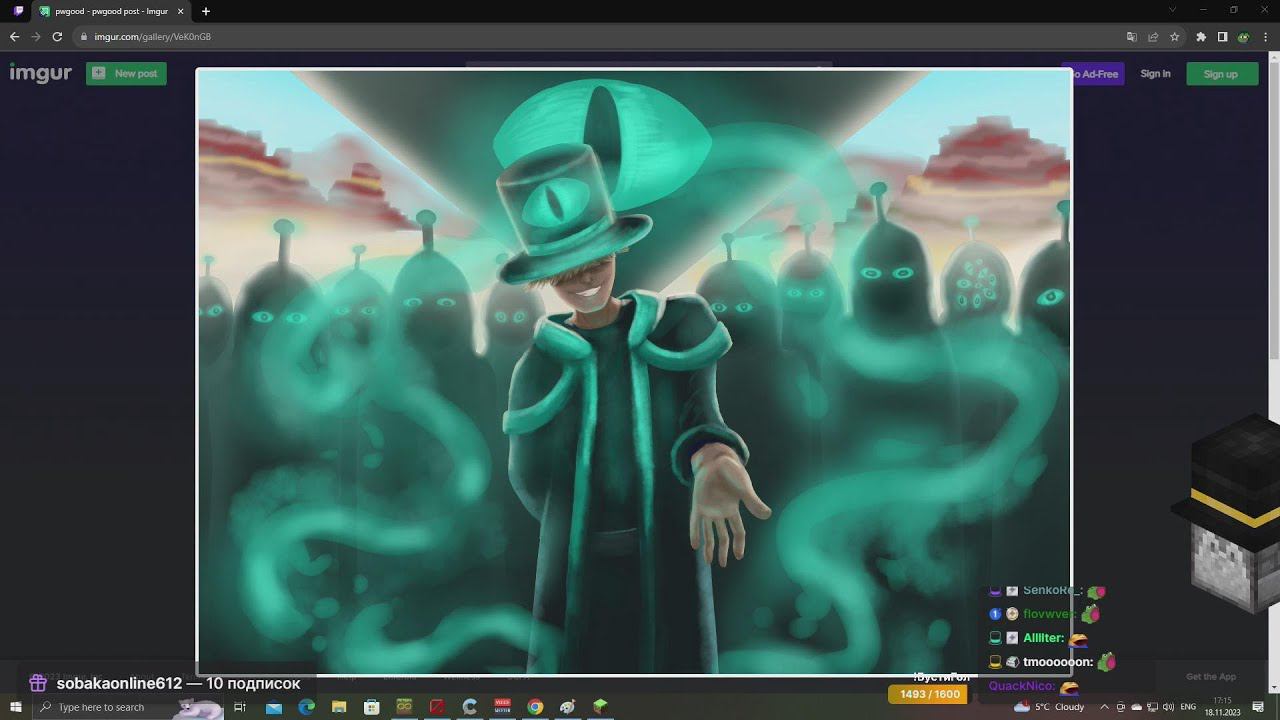Screen dimensions: 1280x720
Task: Switch to the first Twitch tab
Action: pyautogui.click(x=18, y=11)
